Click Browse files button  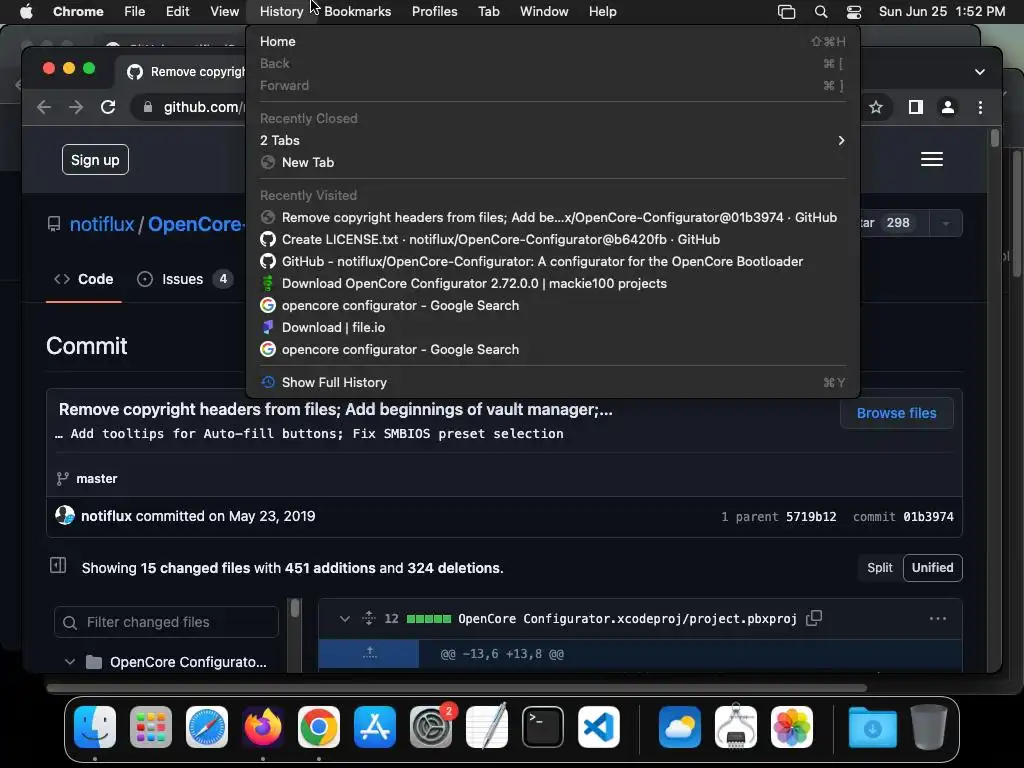coord(896,413)
